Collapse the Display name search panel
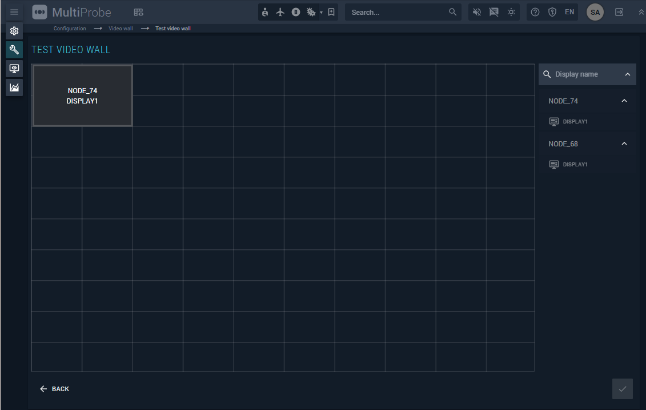The height and width of the screenshot is (410, 646). click(x=628, y=75)
